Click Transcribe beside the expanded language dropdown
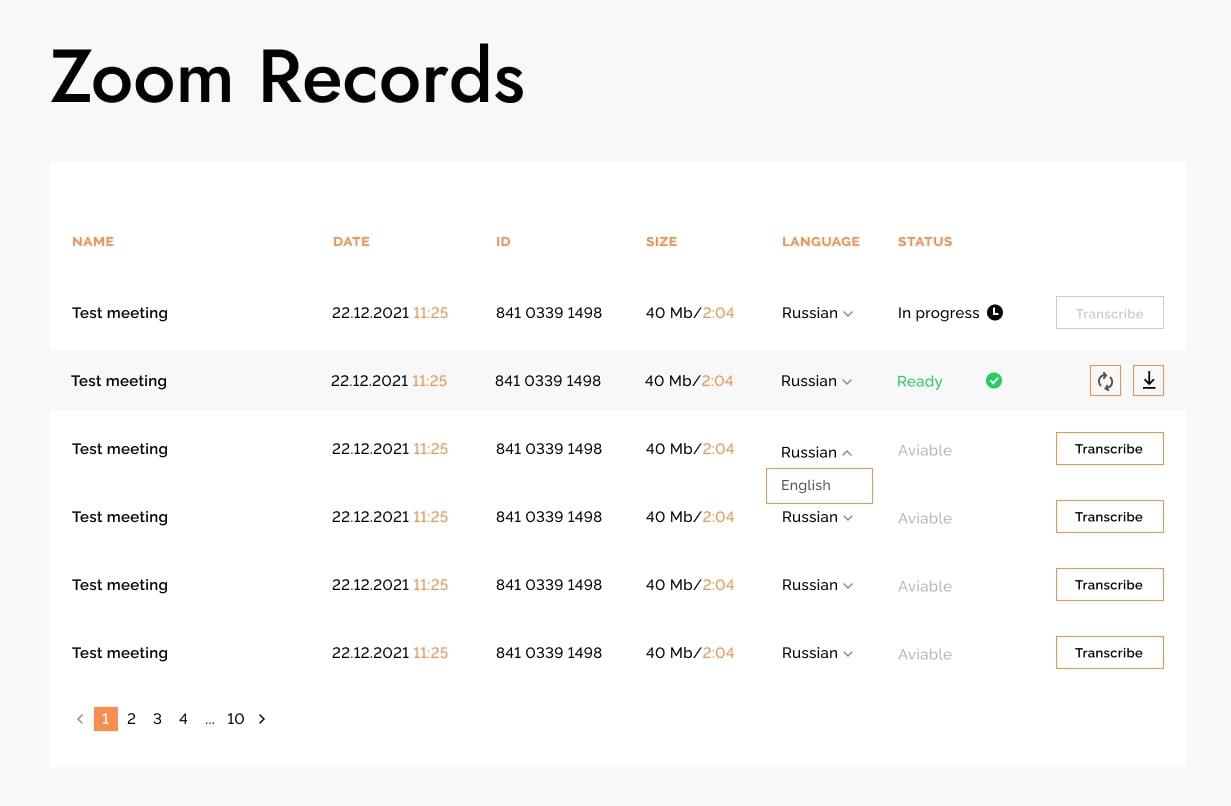This screenshot has width=1231, height=806. click(1110, 449)
